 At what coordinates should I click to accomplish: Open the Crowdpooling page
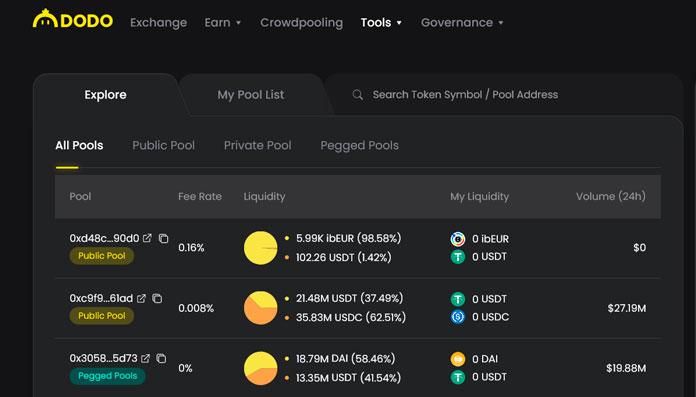(301, 23)
